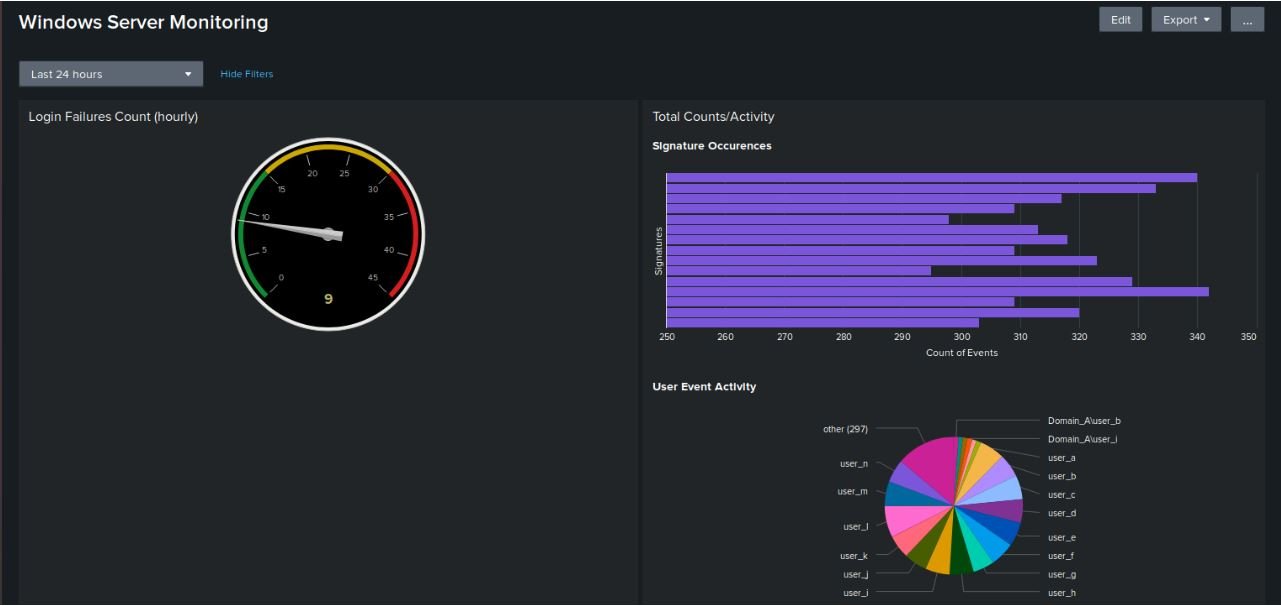This screenshot has height=606, width=1281.
Task: Click the 340 tick on the x-axis
Action: pos(1197,337)
